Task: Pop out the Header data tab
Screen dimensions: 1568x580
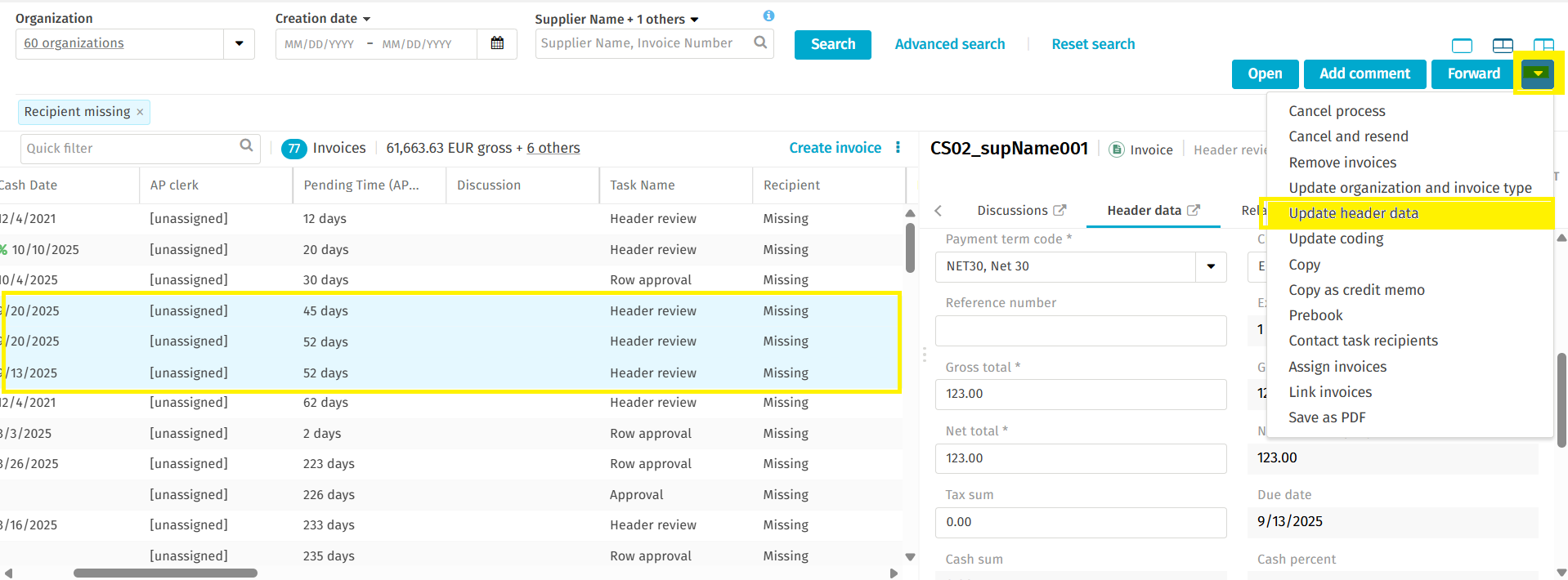Action: (1194, 211)
